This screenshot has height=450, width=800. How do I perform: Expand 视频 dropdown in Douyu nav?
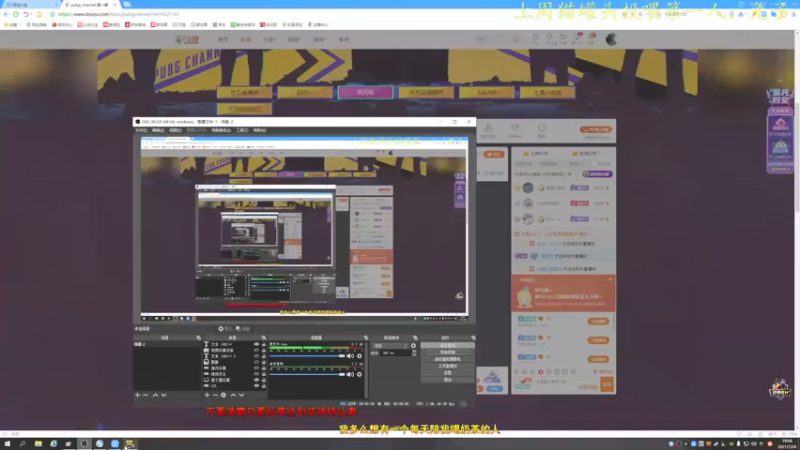294,39
